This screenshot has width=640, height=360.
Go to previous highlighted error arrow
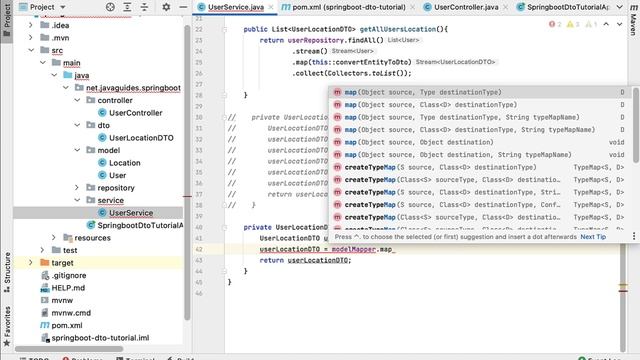[x=606, y=24]
